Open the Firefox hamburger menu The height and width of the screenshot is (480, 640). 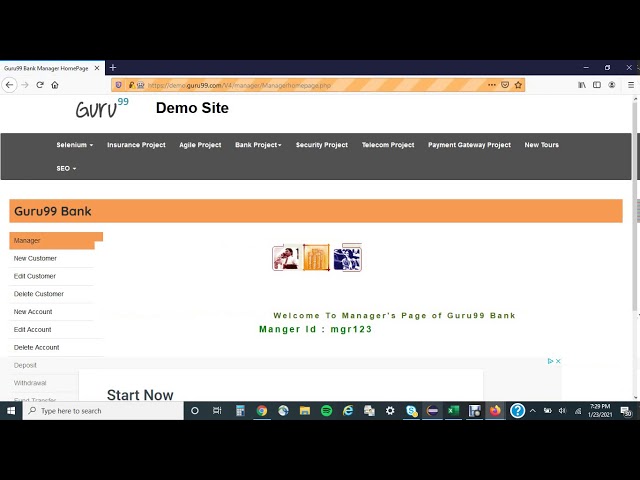click(x=631, y=85)
